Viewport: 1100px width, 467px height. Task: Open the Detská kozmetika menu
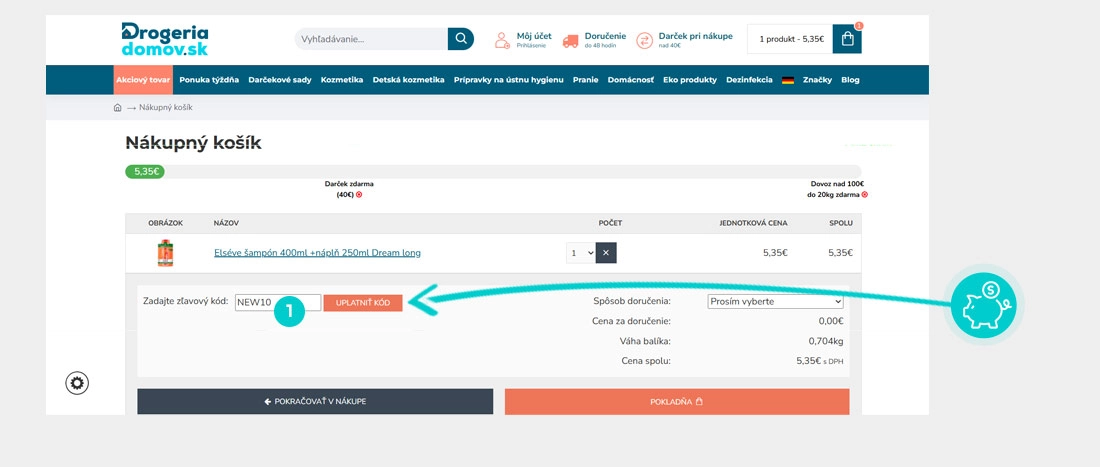click(x=408, y=80)
